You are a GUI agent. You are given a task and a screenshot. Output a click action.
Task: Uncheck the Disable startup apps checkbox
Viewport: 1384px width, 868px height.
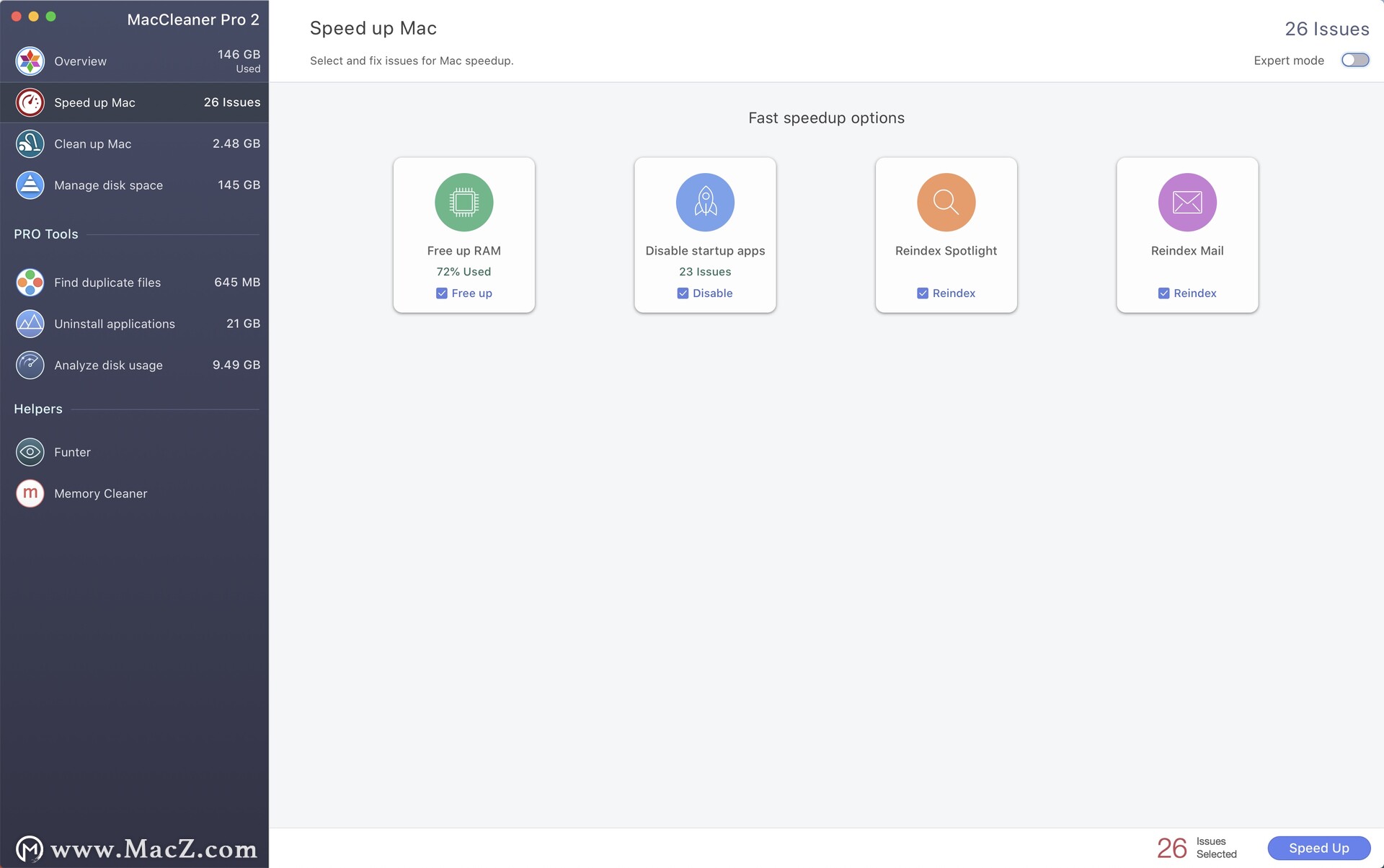[x=683, y=293]
